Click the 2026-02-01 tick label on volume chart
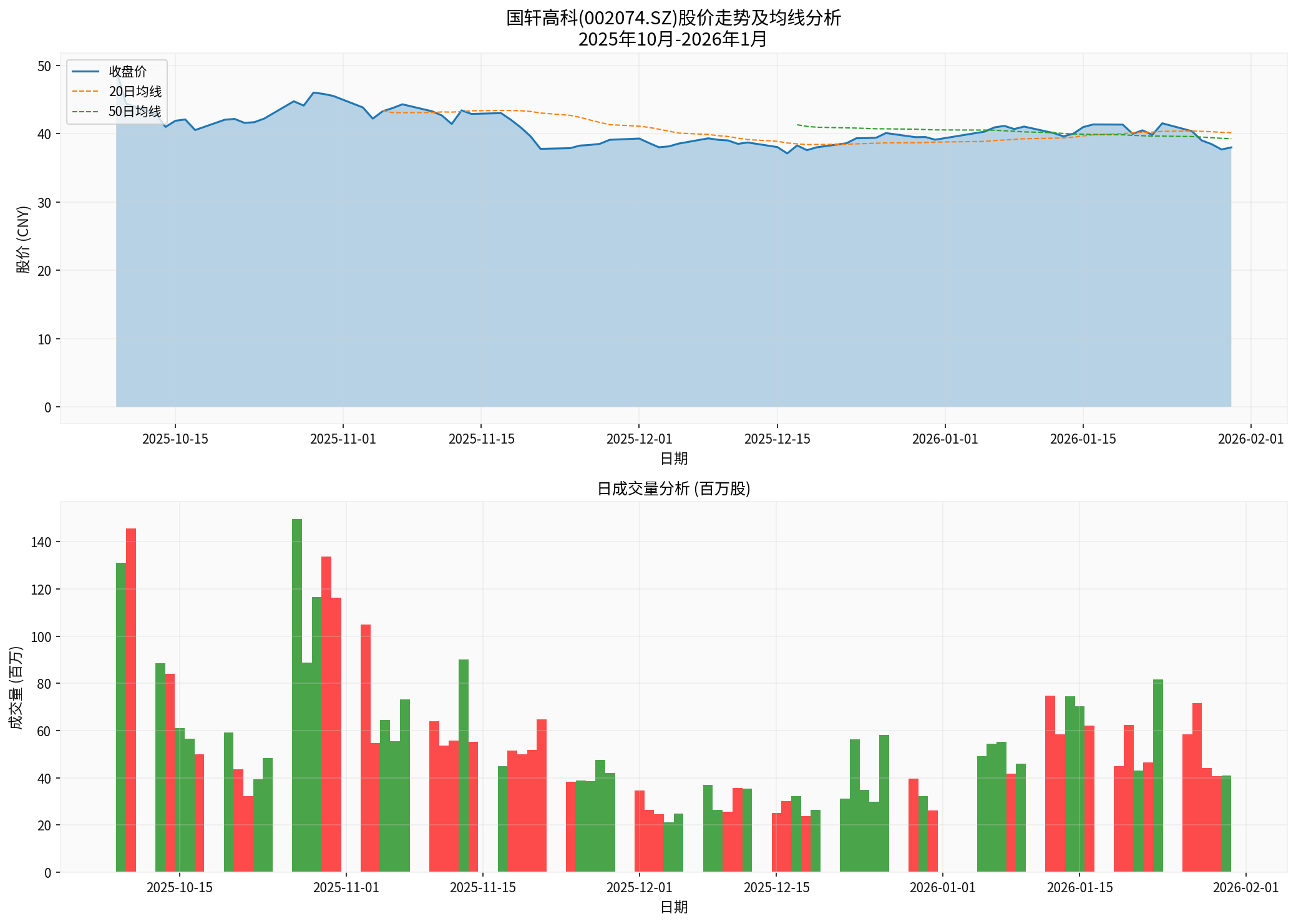Viewport: 1296px width, 924px height. coord(1245,888)
